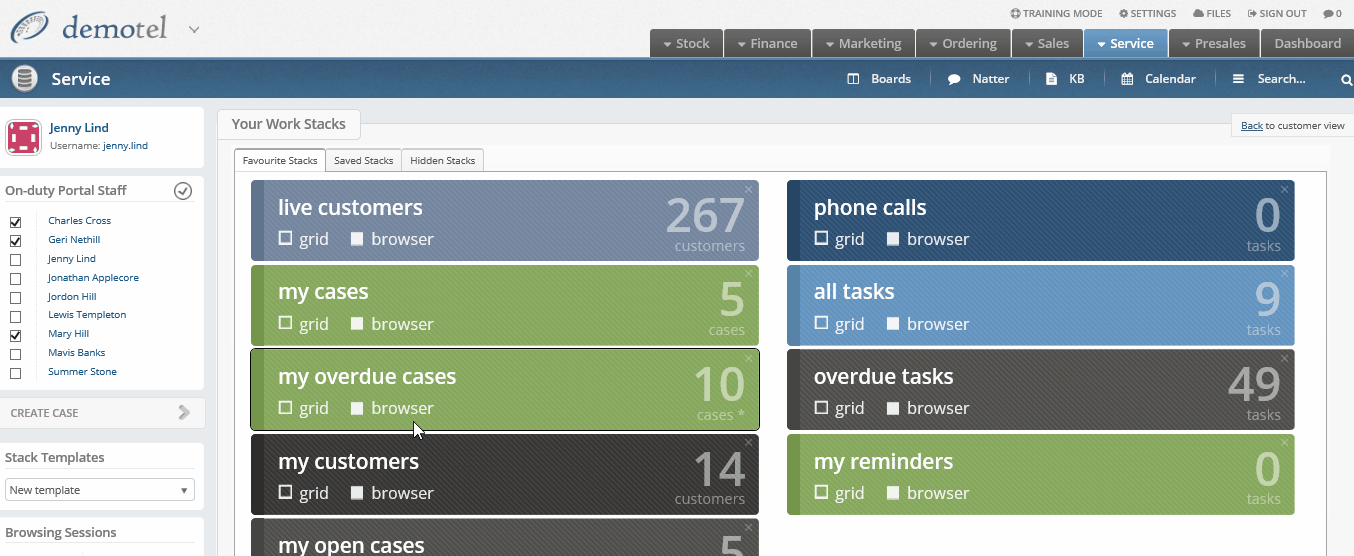This screenshot has width=1354, height=556.
Task: Click the Your Work Stacks tab
Action: click(289, 124)
